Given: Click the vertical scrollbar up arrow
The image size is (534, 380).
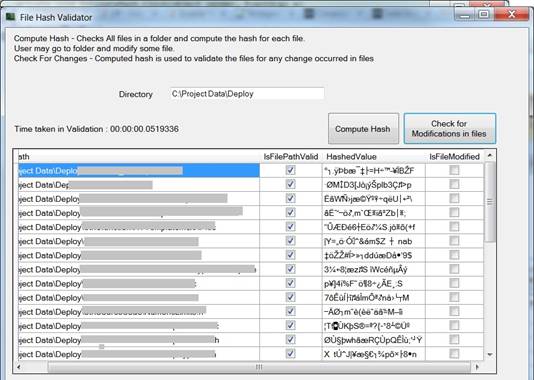Looking at the screenshot, I should (490, 156).
